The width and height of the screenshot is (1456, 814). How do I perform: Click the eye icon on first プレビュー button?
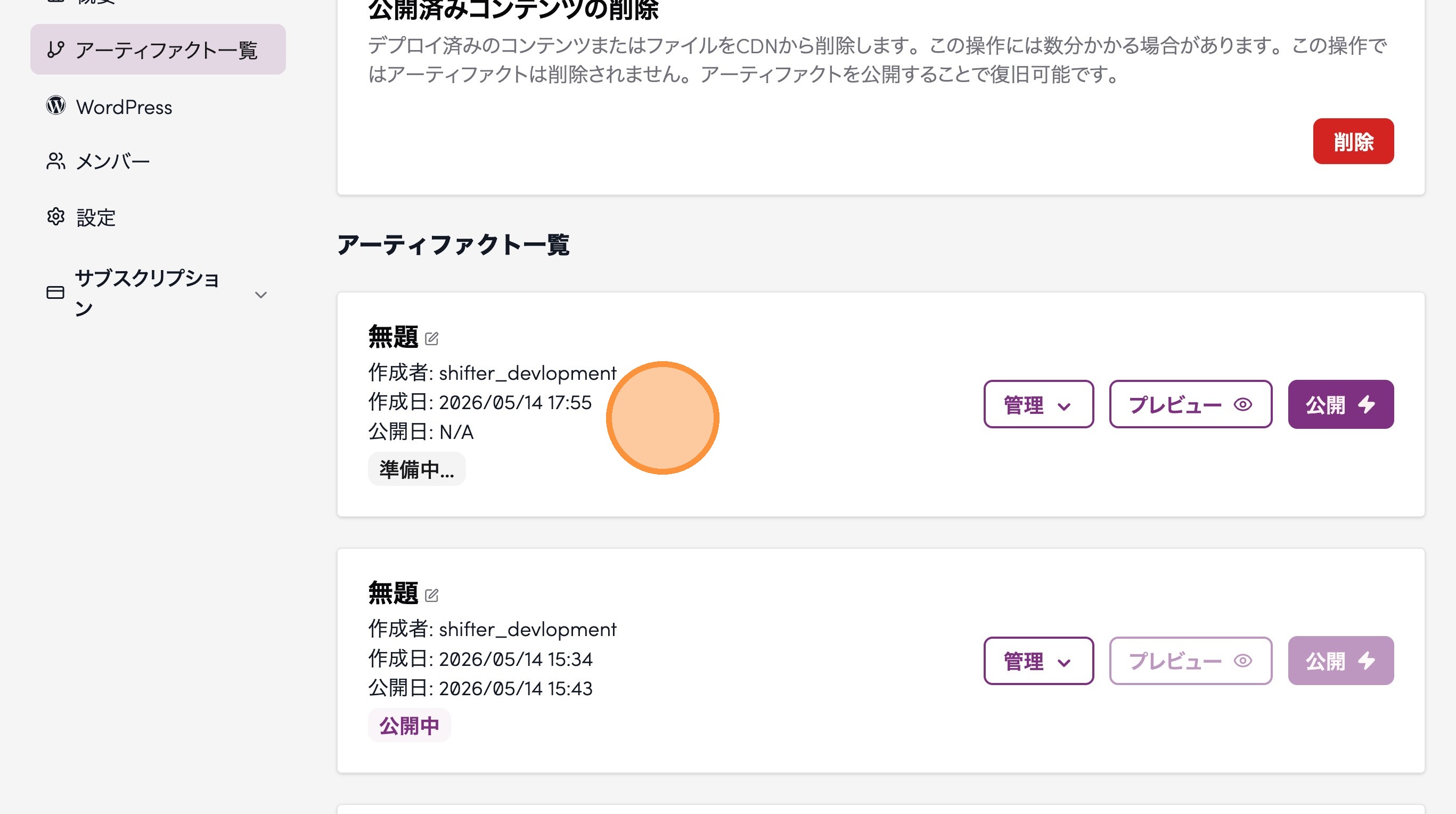coord(1243,404)
